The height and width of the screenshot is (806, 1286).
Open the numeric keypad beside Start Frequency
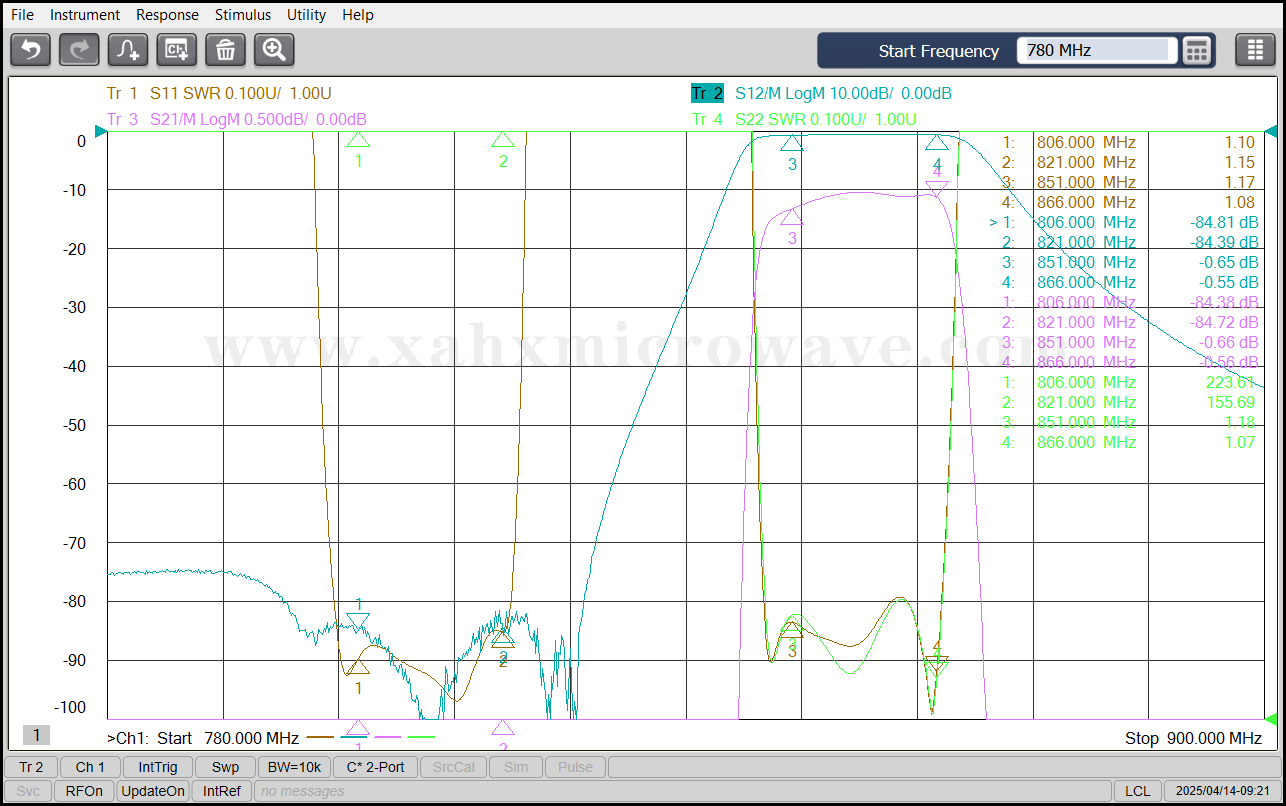point(1197,50)
